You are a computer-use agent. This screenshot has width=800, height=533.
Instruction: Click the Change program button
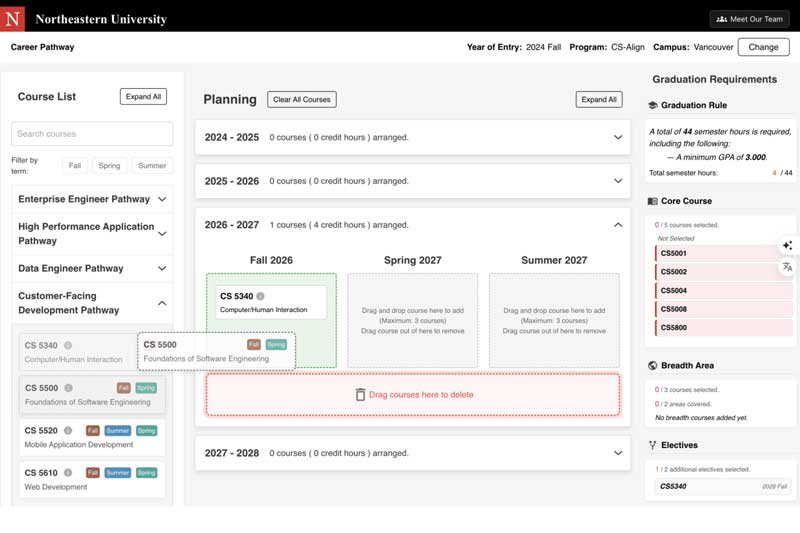763,47
